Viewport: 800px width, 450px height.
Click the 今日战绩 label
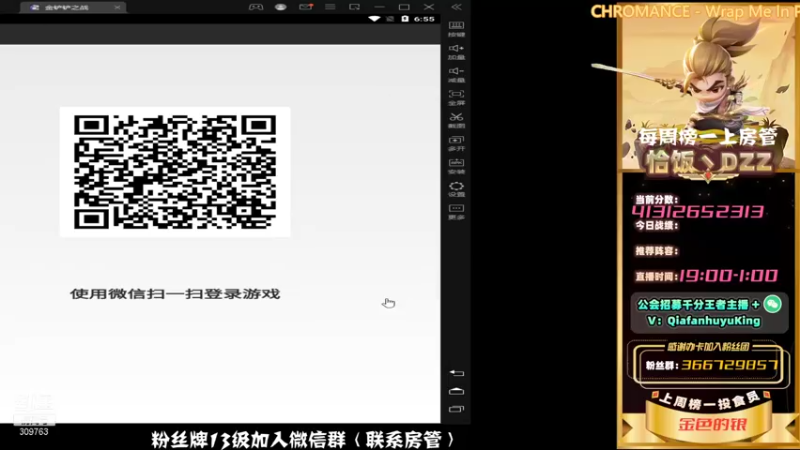click(656, 225)
